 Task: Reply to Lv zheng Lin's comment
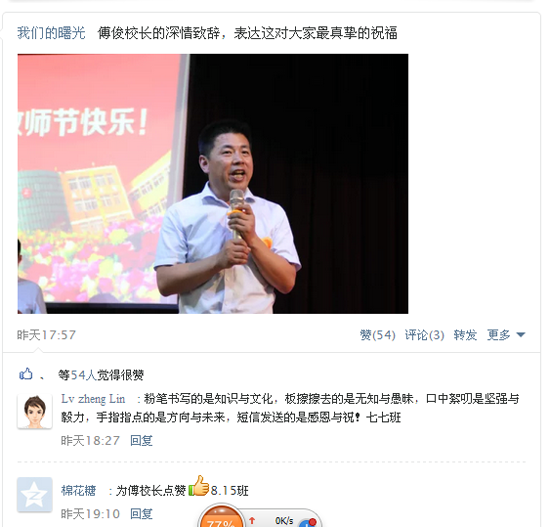(141, 440)
